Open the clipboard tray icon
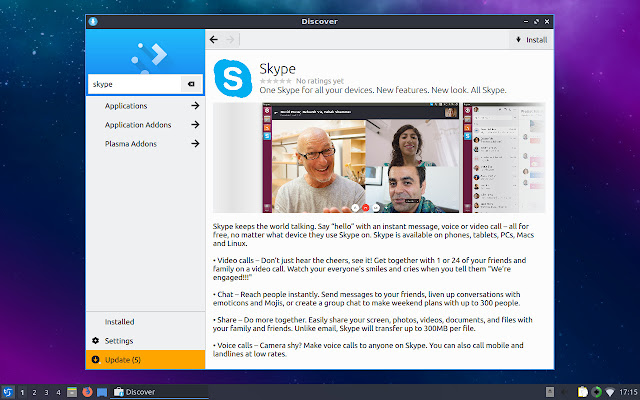Image resolution: width=640 pixels, height=400 pixels. (582, 392)
